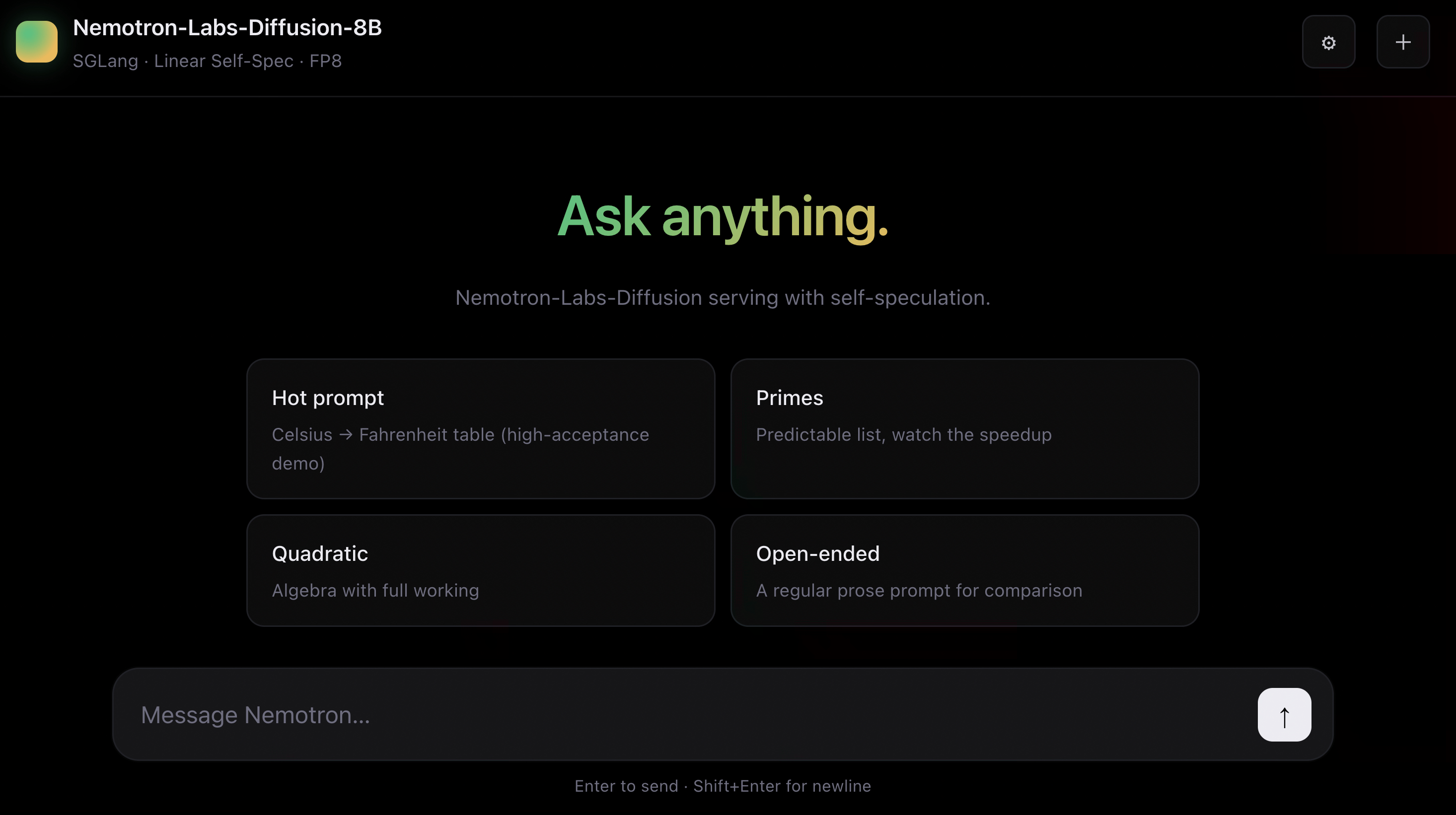Click 'Enter to send · Shift+Enter for newline' hint
The width and height of the screenshot is (1456, 815).
click(723, 786)
